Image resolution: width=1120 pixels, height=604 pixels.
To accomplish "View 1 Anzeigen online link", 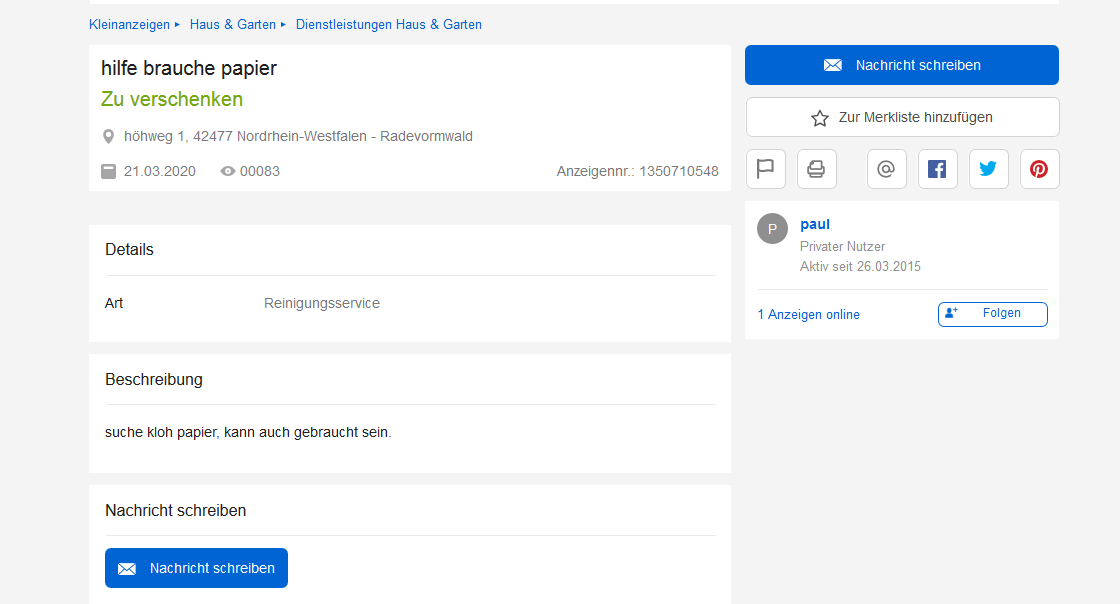I will (808, 315).
